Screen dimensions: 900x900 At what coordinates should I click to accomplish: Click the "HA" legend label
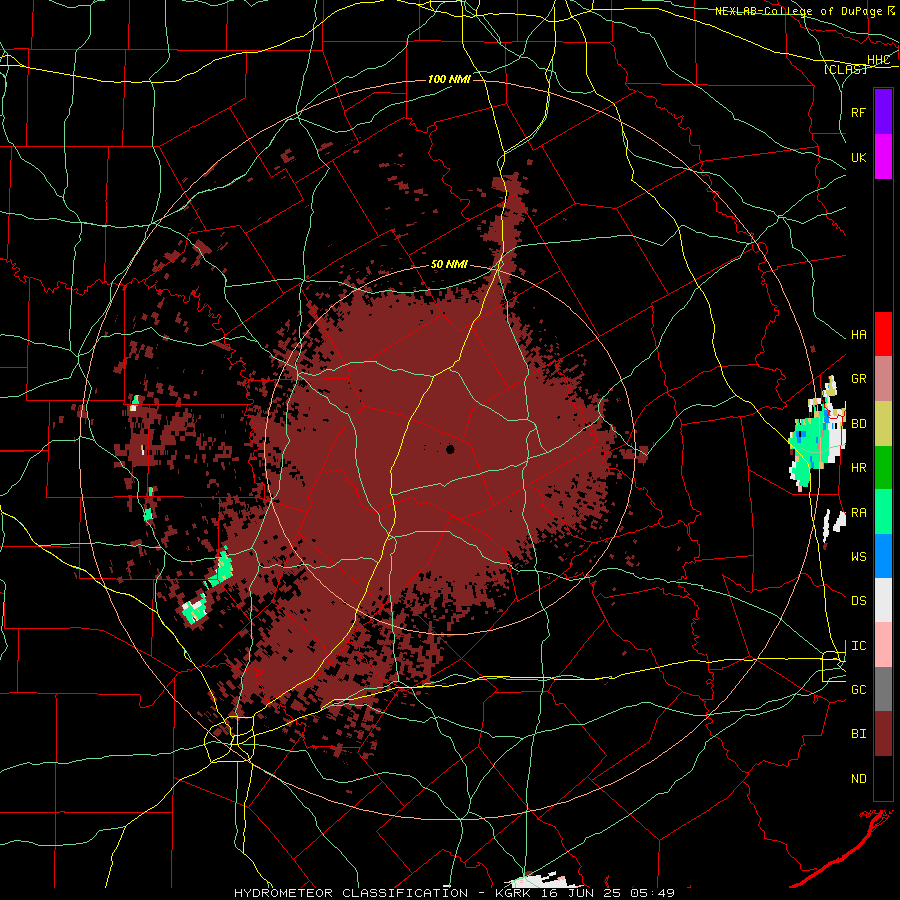click(x=858, y=334)
